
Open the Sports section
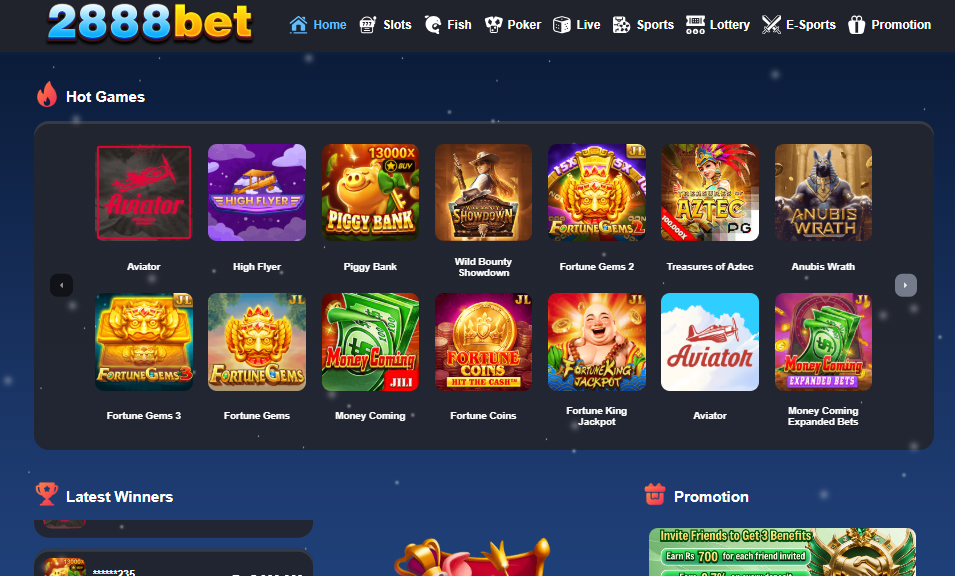643,25
